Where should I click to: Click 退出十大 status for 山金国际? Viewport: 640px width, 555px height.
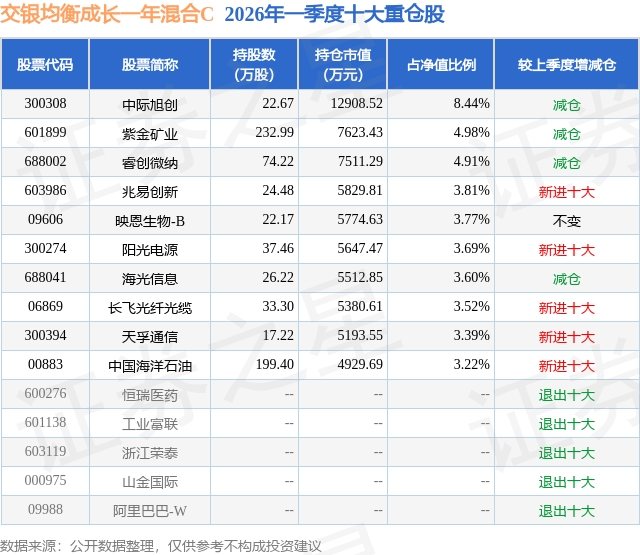tap(567, 482)
